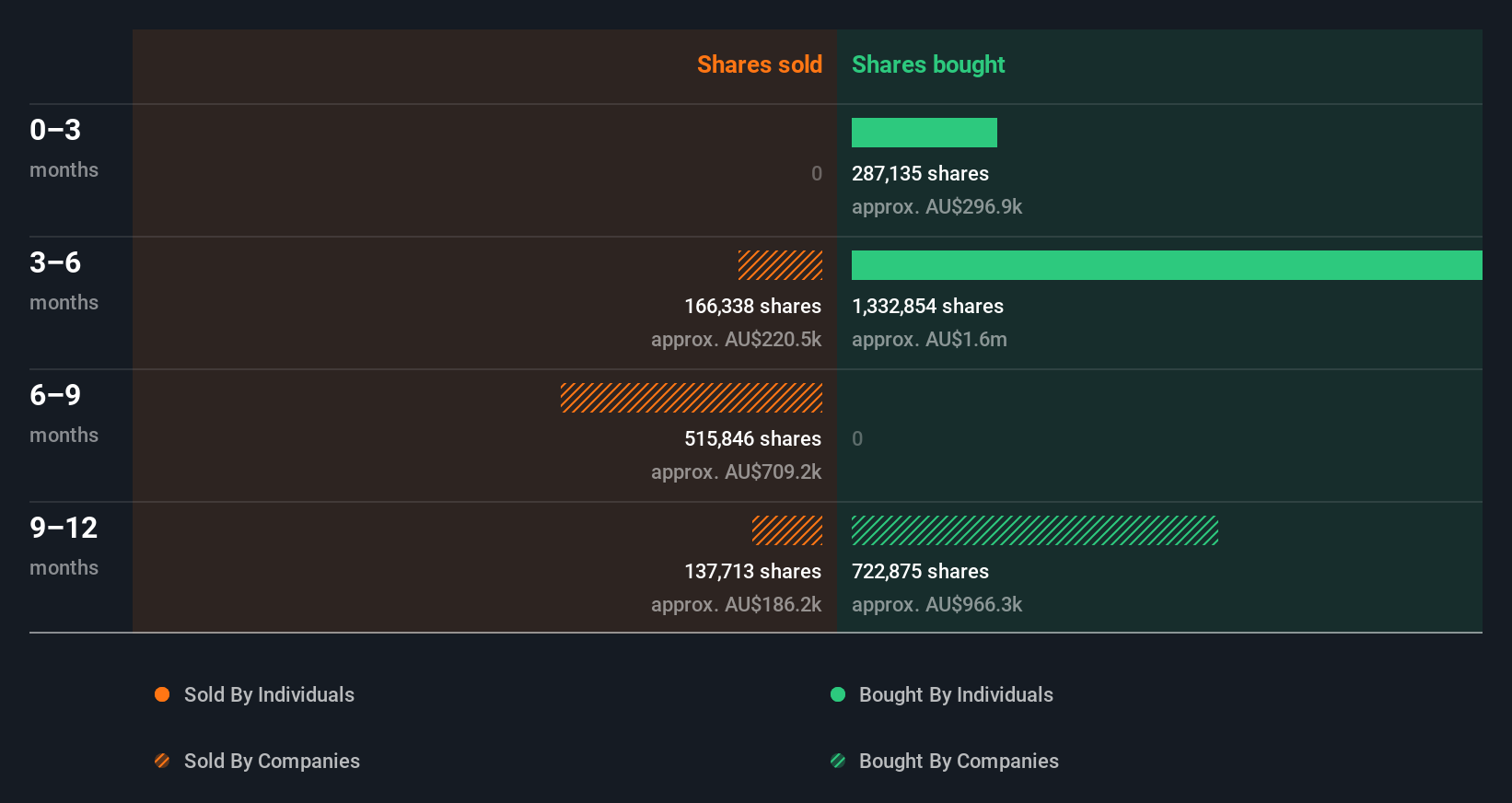Image resolution: width=1512 pixels, height=803 pixels.
Task: Click the orange Sold By Individuals legend dot
Action: click(162, 694)
